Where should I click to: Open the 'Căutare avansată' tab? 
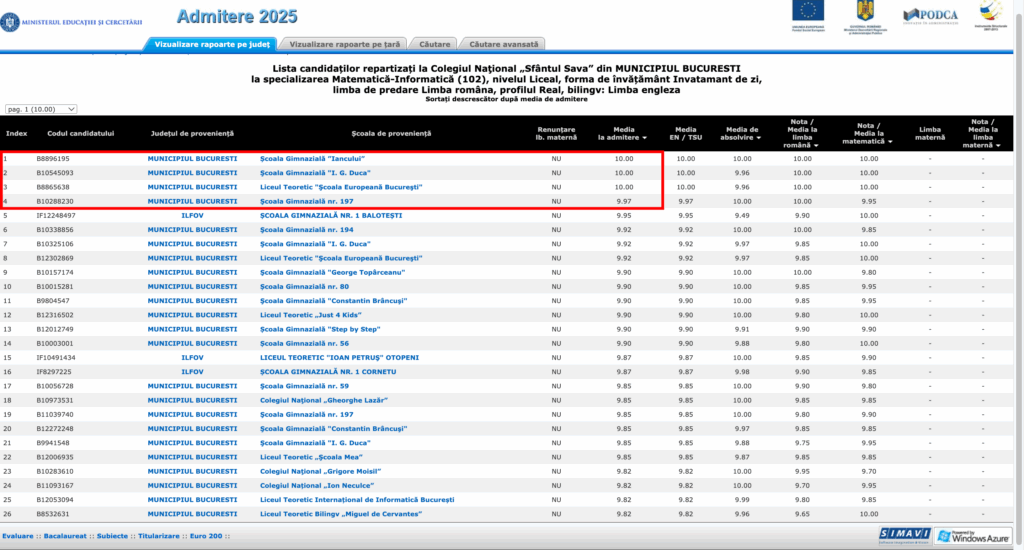[504, 44]
